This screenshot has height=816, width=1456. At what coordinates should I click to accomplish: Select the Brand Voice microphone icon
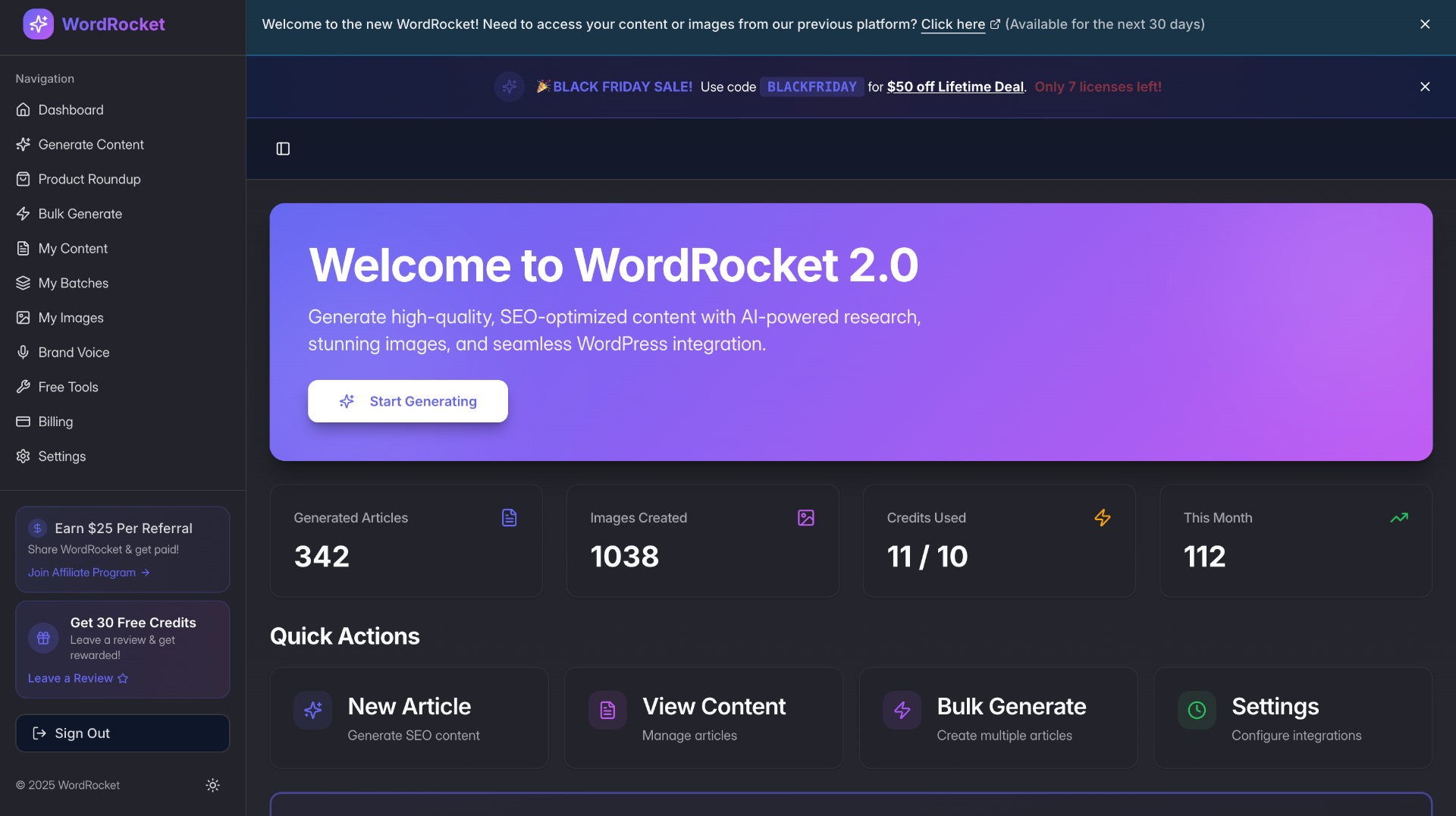(24, 352)
